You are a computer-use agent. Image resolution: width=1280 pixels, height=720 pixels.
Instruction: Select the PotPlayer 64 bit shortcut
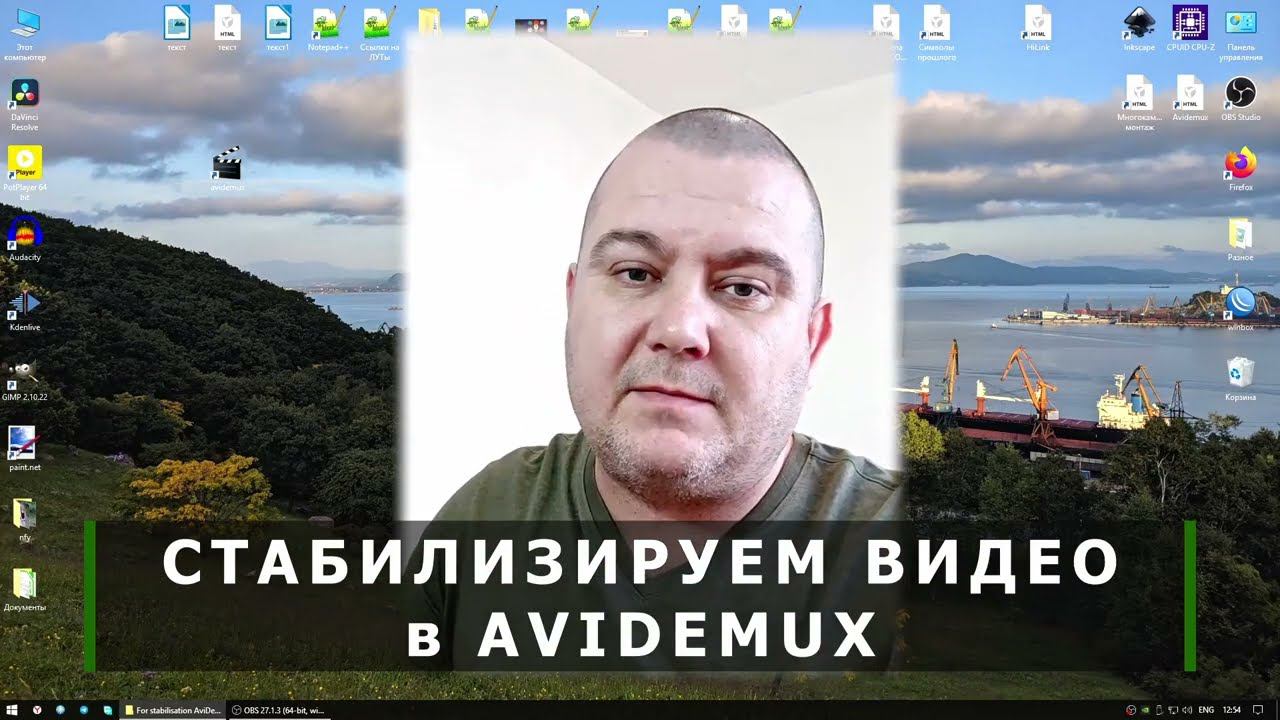[24, 172]
